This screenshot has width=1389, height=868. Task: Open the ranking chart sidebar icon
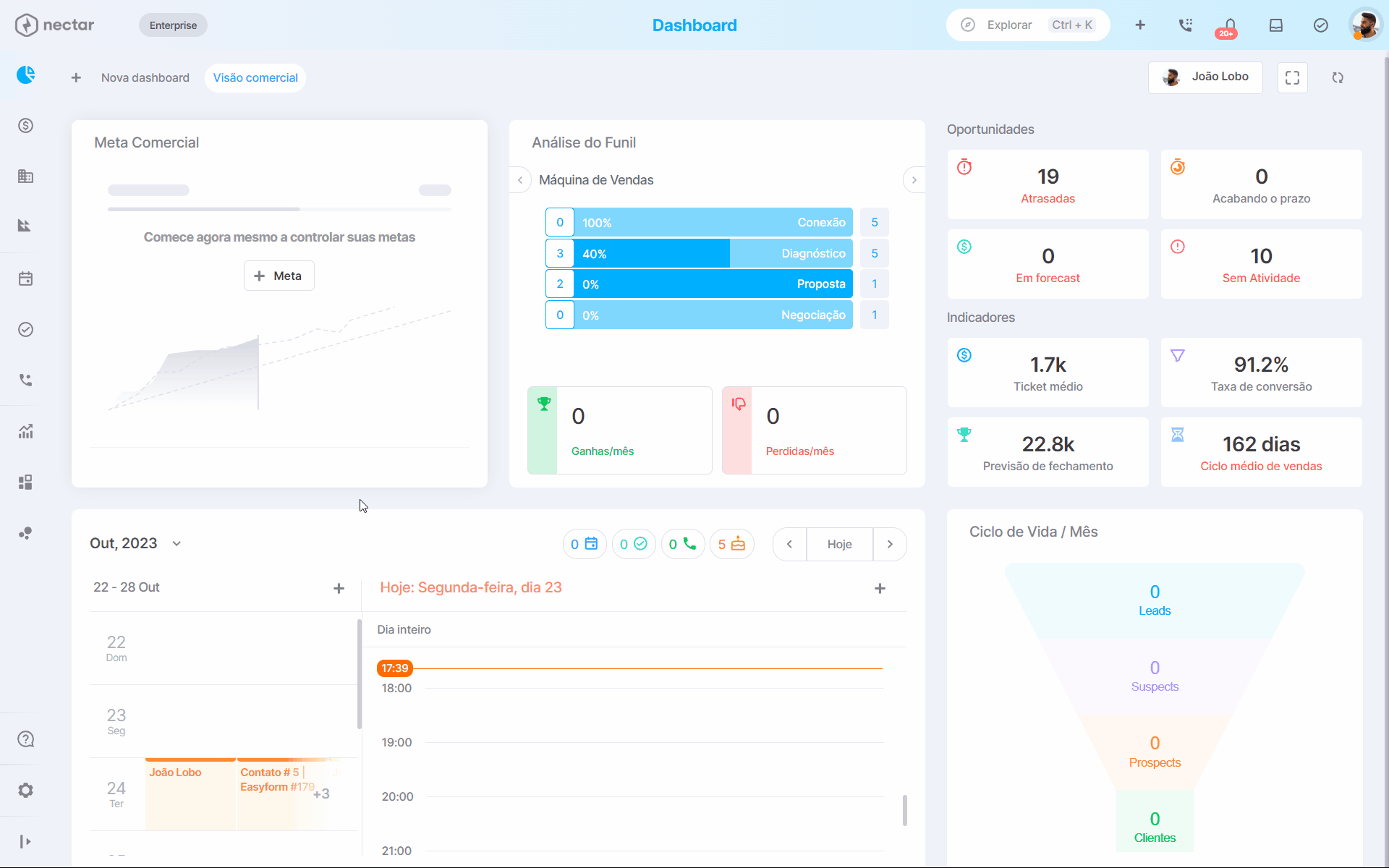click(x=25, y=226)
